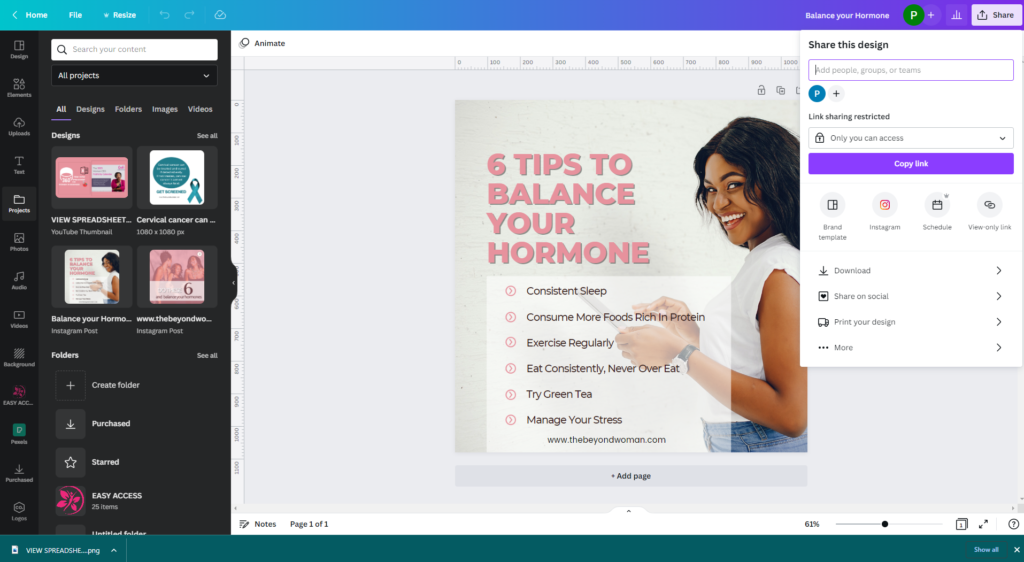Click the Instagram share icon
The width and height of the screenshot is (1024, 562).
point(884,205)
